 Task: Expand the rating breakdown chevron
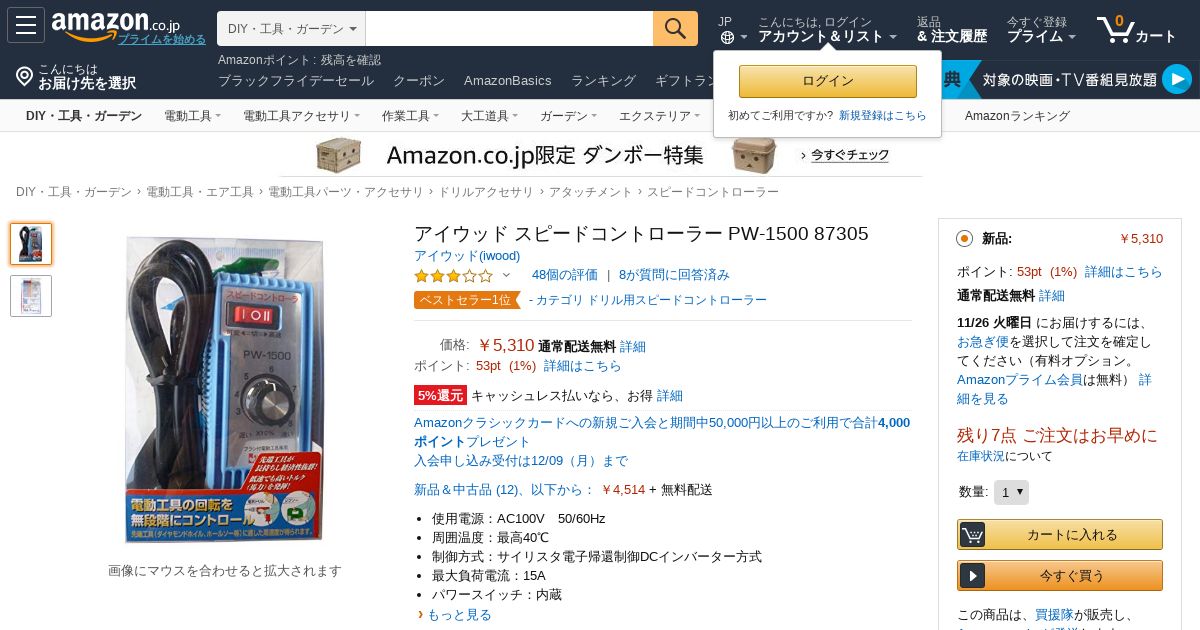tap(506, 275)
